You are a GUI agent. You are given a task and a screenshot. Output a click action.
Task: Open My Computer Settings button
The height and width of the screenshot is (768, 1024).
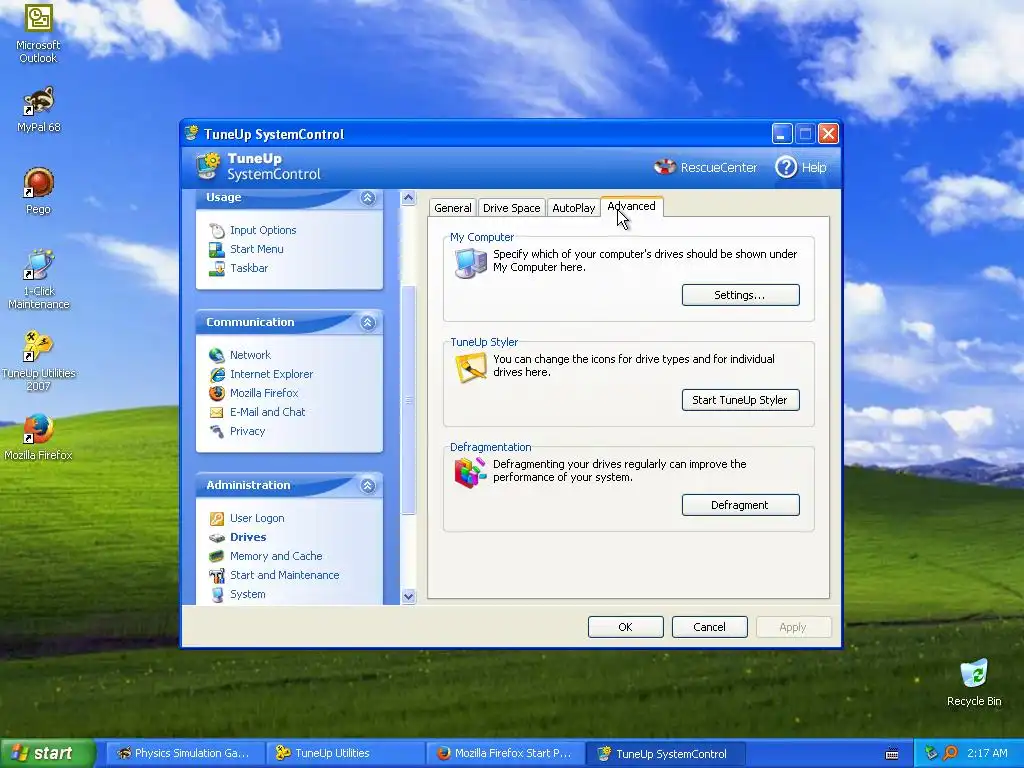(741, 295)
